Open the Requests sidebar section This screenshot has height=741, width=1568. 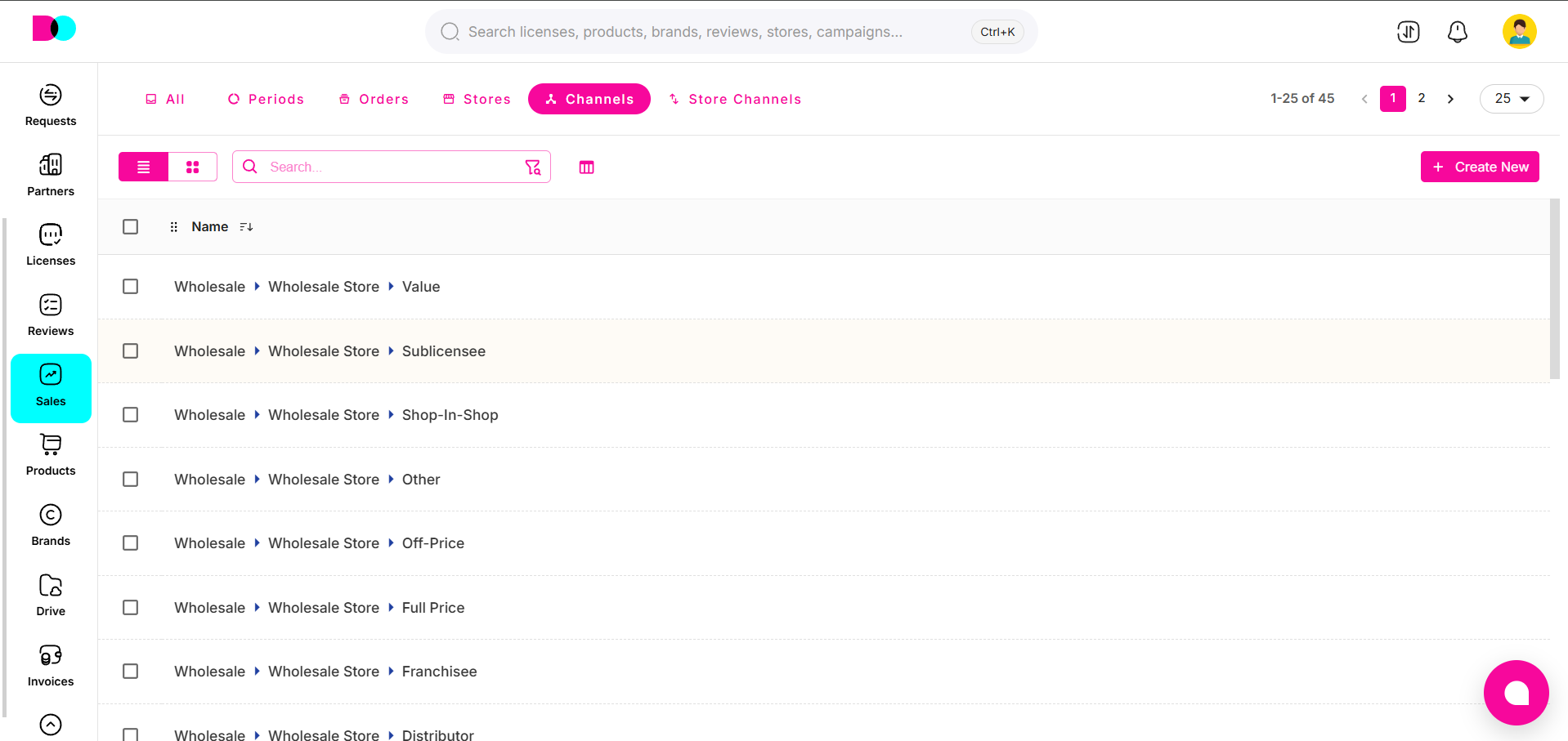pos(51,105)
